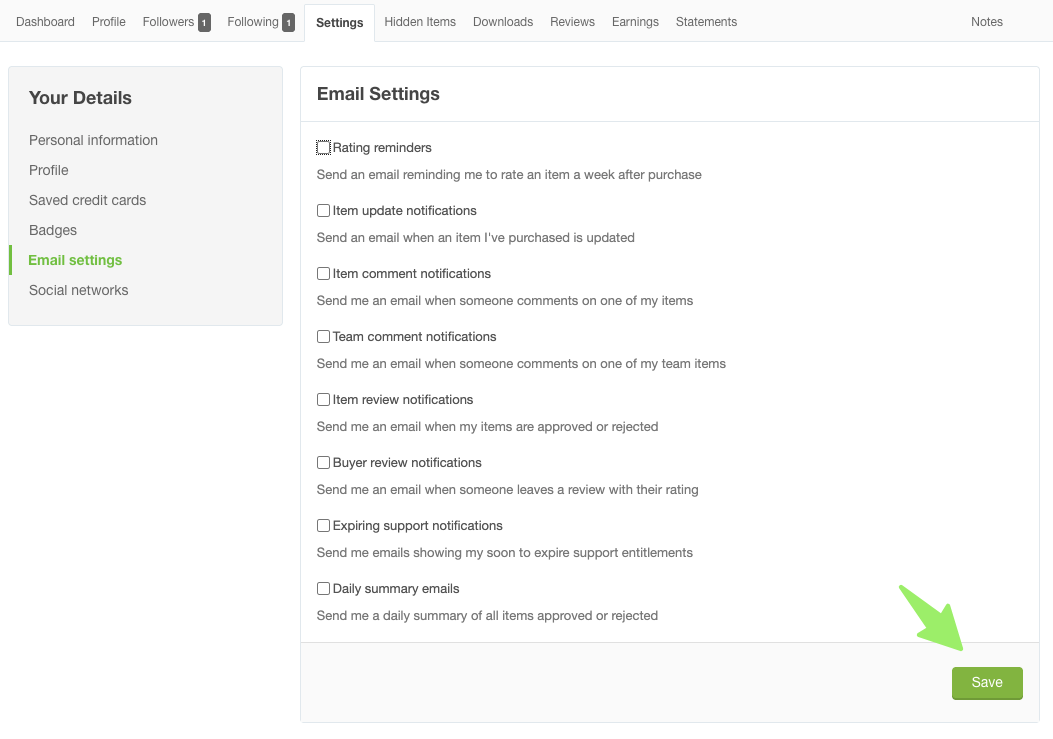Check your Followers list
1053x739 pixels.
tap(169, 21)
